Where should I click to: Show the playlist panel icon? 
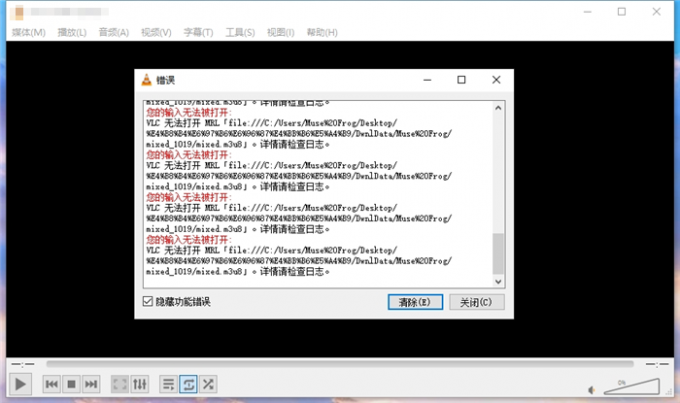168,384
